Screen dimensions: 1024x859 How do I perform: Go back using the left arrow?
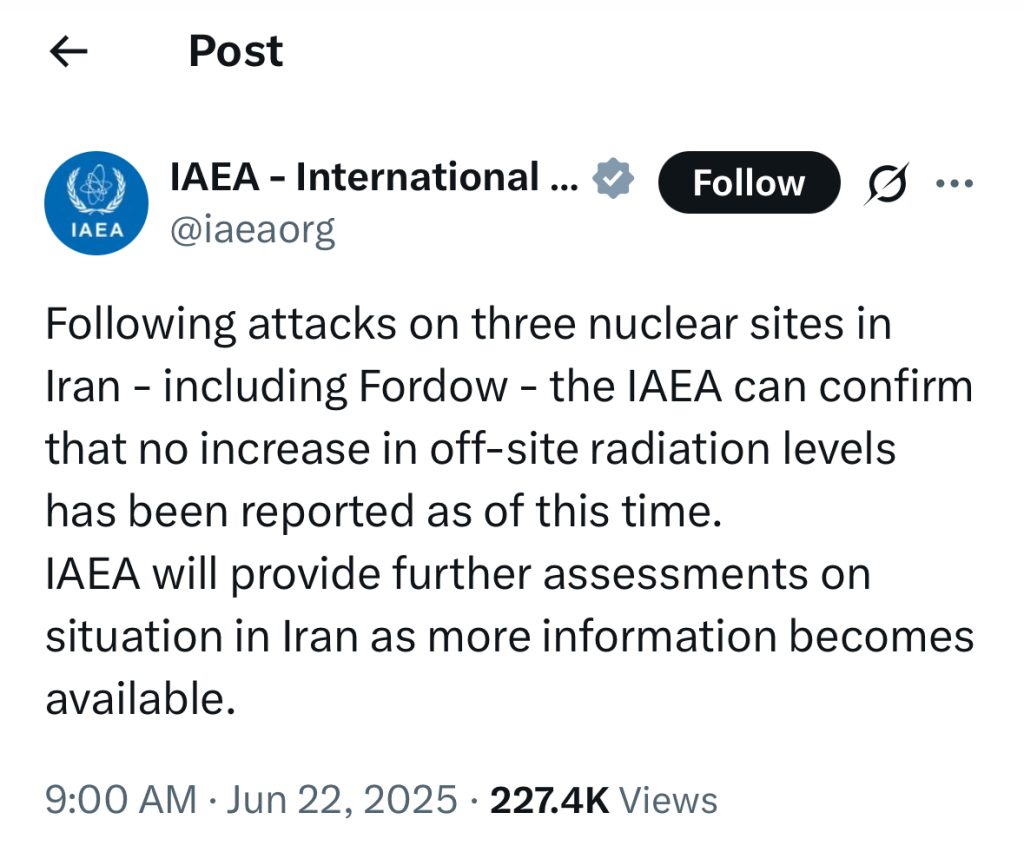pos(69,51)
